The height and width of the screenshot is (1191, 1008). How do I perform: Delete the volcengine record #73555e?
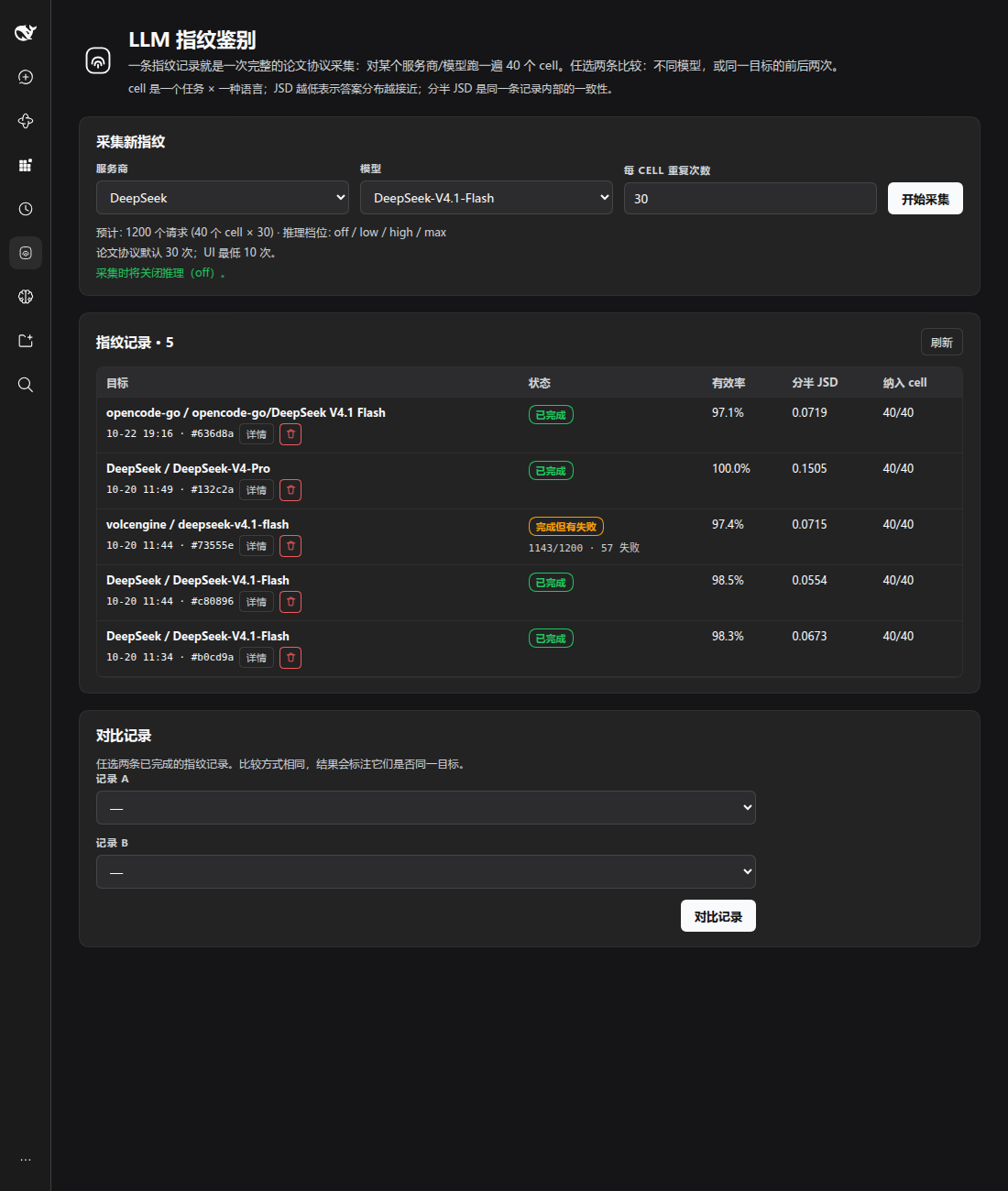[x=290, y=546]
